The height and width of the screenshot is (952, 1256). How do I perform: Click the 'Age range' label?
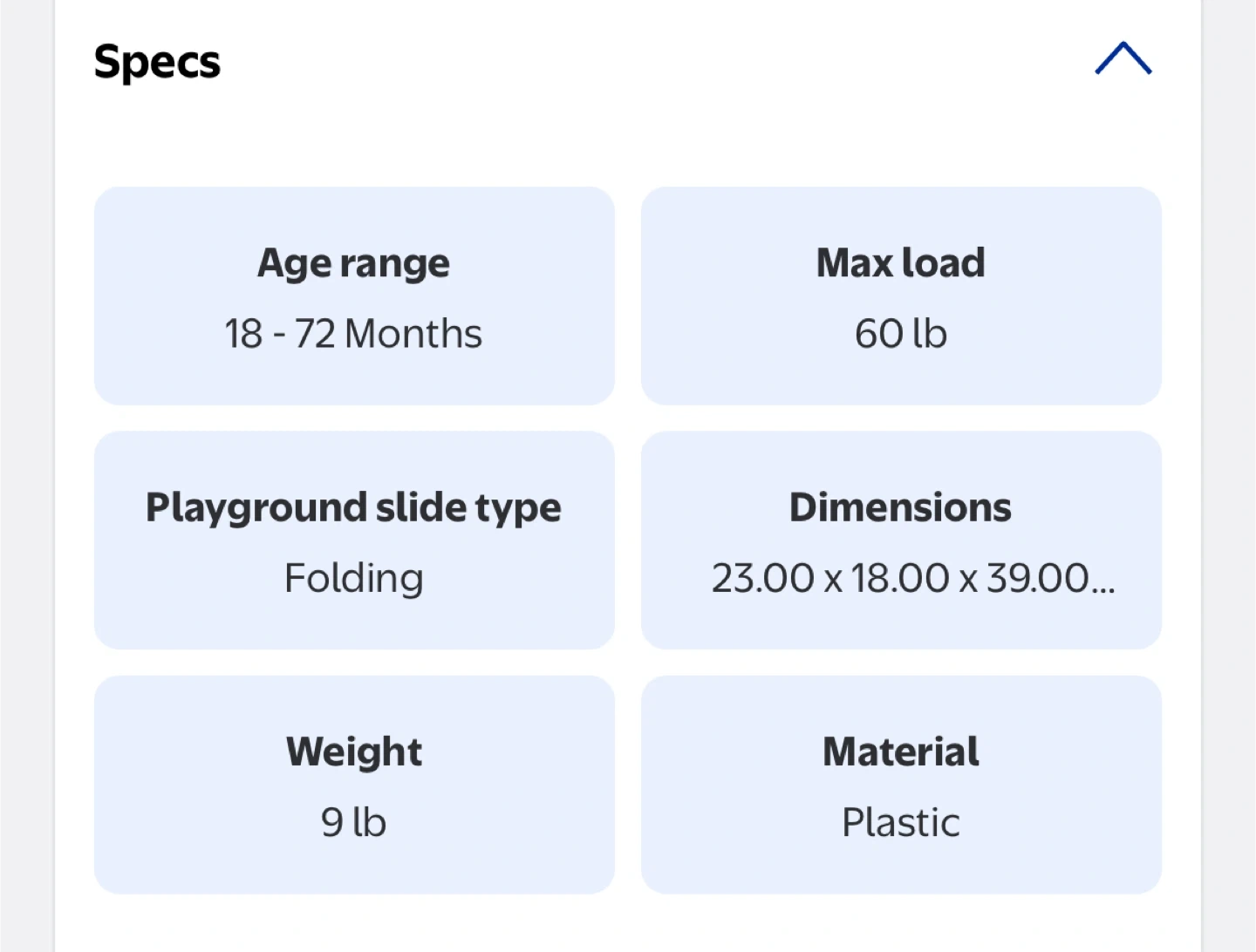[353, 263]
